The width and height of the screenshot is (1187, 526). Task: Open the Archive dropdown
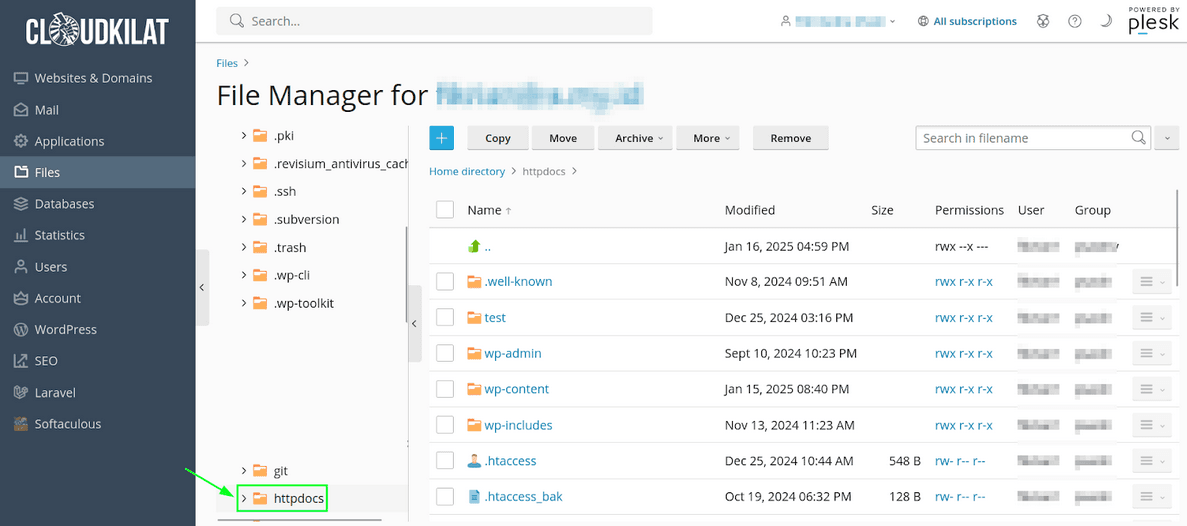635,138
